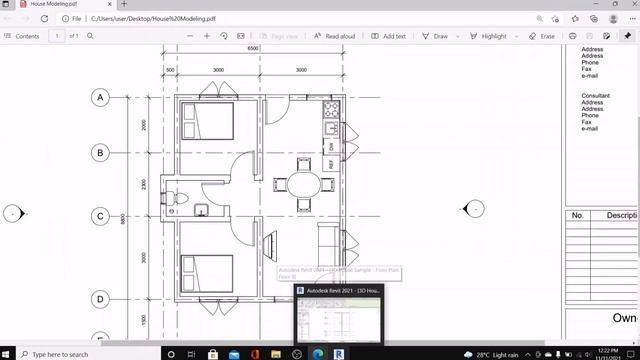640x360 pixels.
Task: Select the Erase tool
Action: [542, 36]
